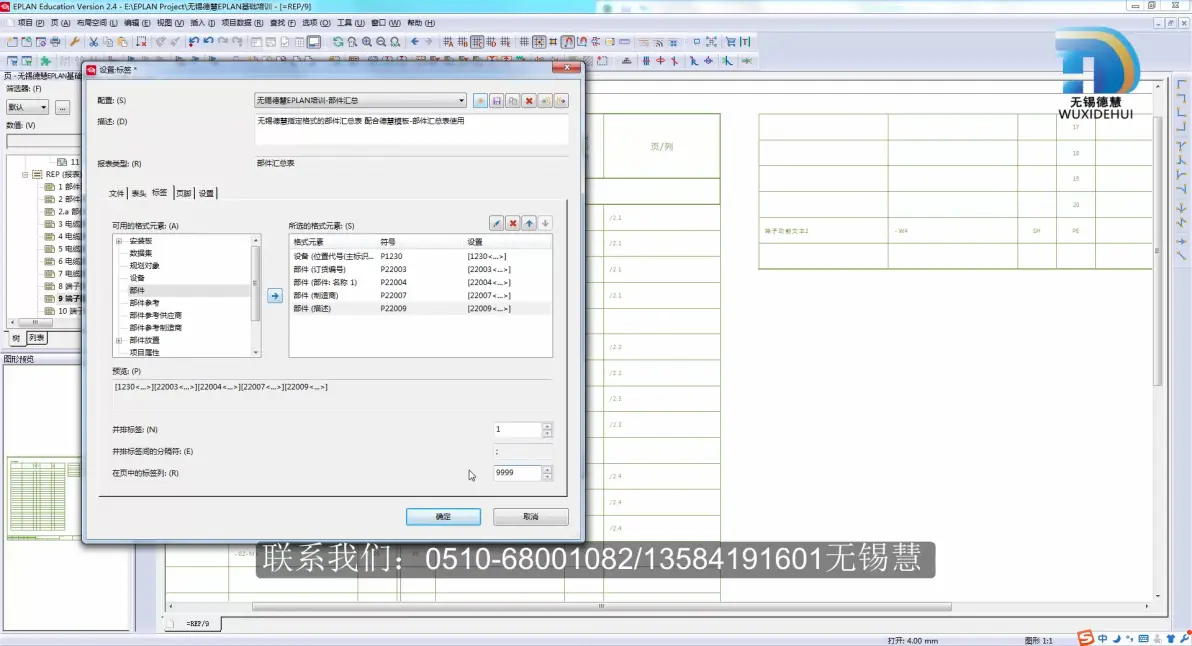Edit the selected format element (pencil icon)
Viewport: 1192px width, 646px height.
tap(496, 223)
